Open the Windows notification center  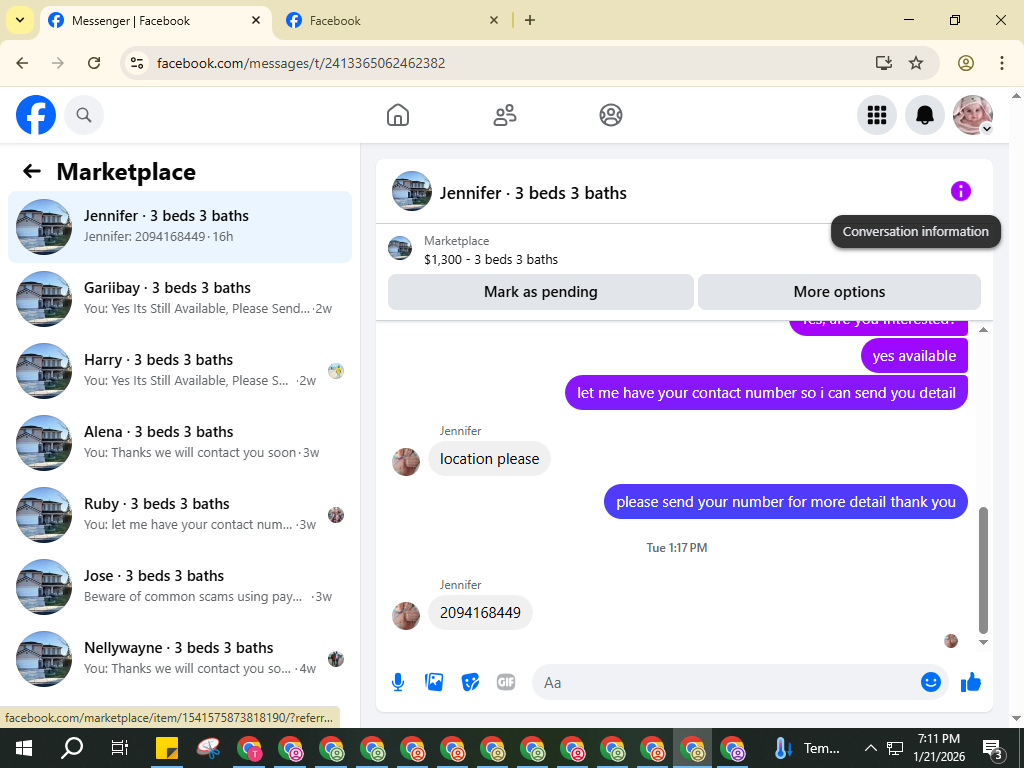tap(992, 748)
